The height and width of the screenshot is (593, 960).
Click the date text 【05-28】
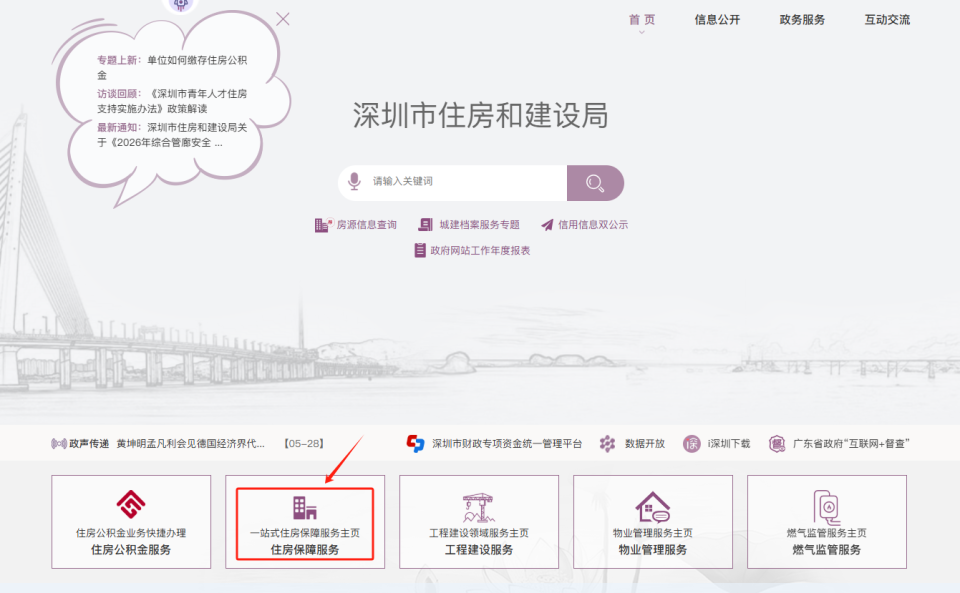coord(304,444)
